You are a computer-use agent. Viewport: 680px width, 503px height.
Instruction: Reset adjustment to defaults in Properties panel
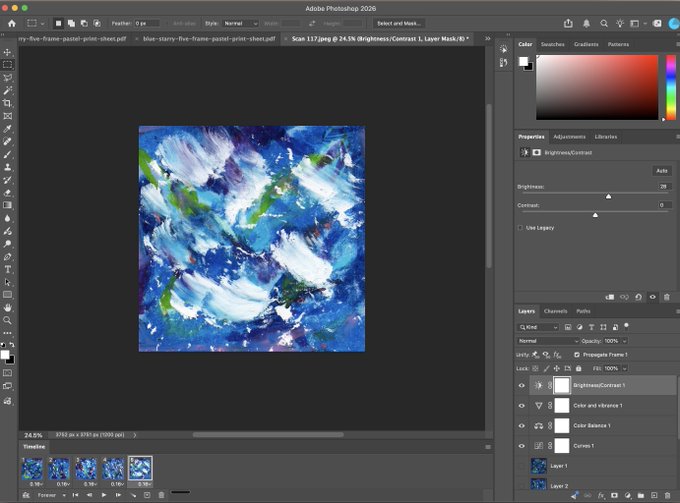pyautogui.click(x=638, y=297)
